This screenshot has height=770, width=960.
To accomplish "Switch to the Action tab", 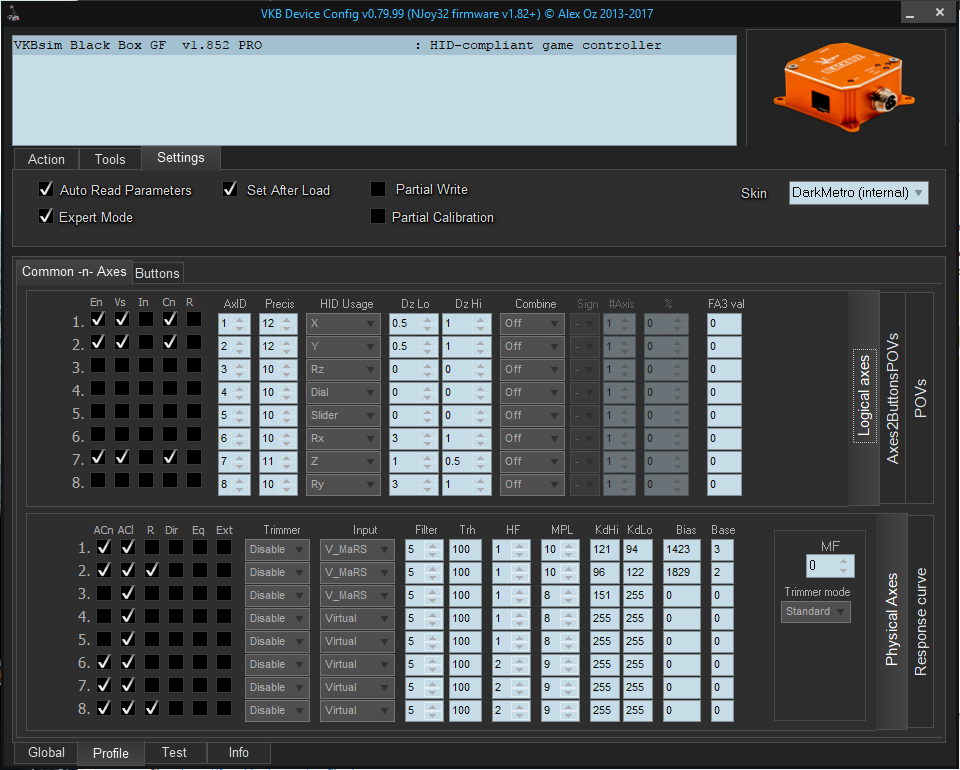I will pyautogui.click(x=46, y=159).
